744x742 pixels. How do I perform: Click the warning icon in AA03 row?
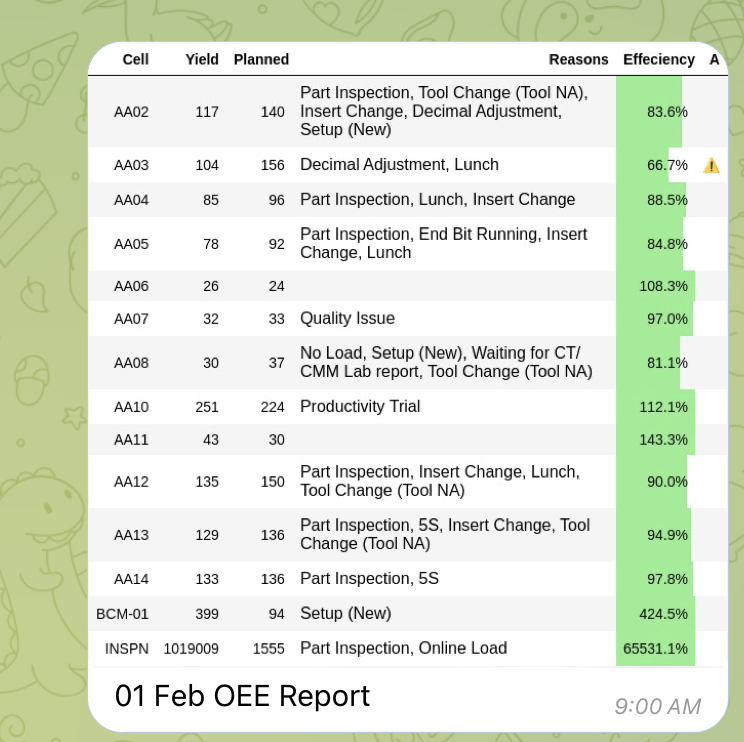point(711,165)
